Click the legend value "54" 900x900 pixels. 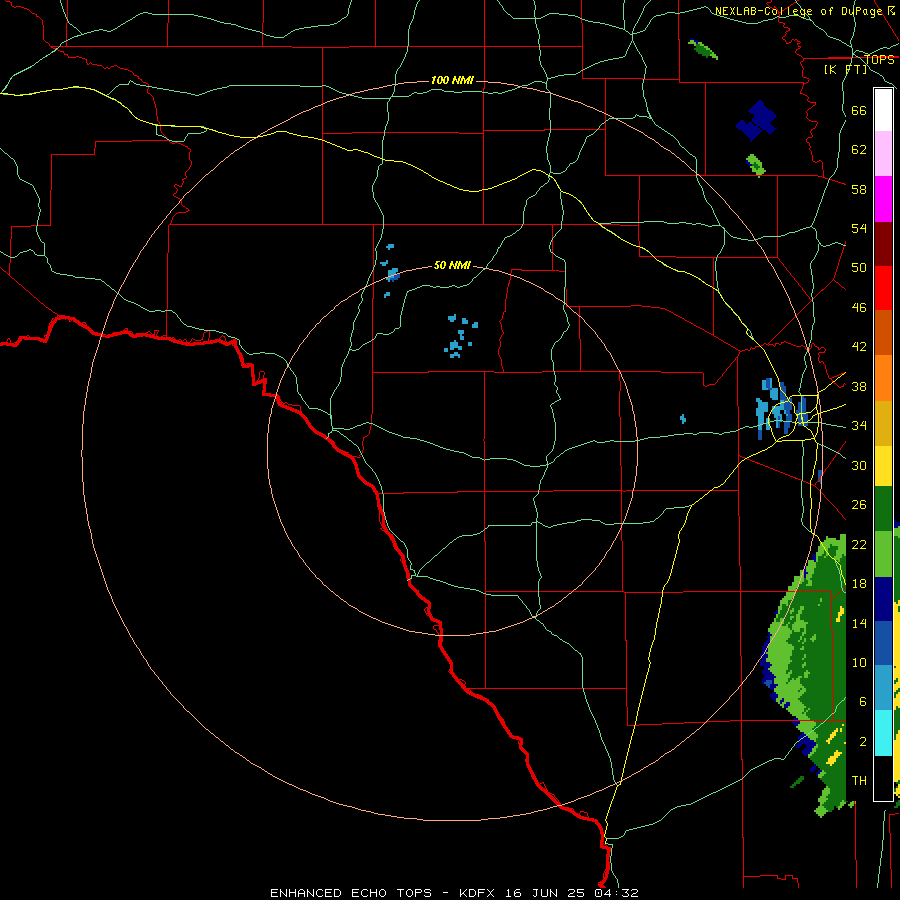[x=859, y=228]
